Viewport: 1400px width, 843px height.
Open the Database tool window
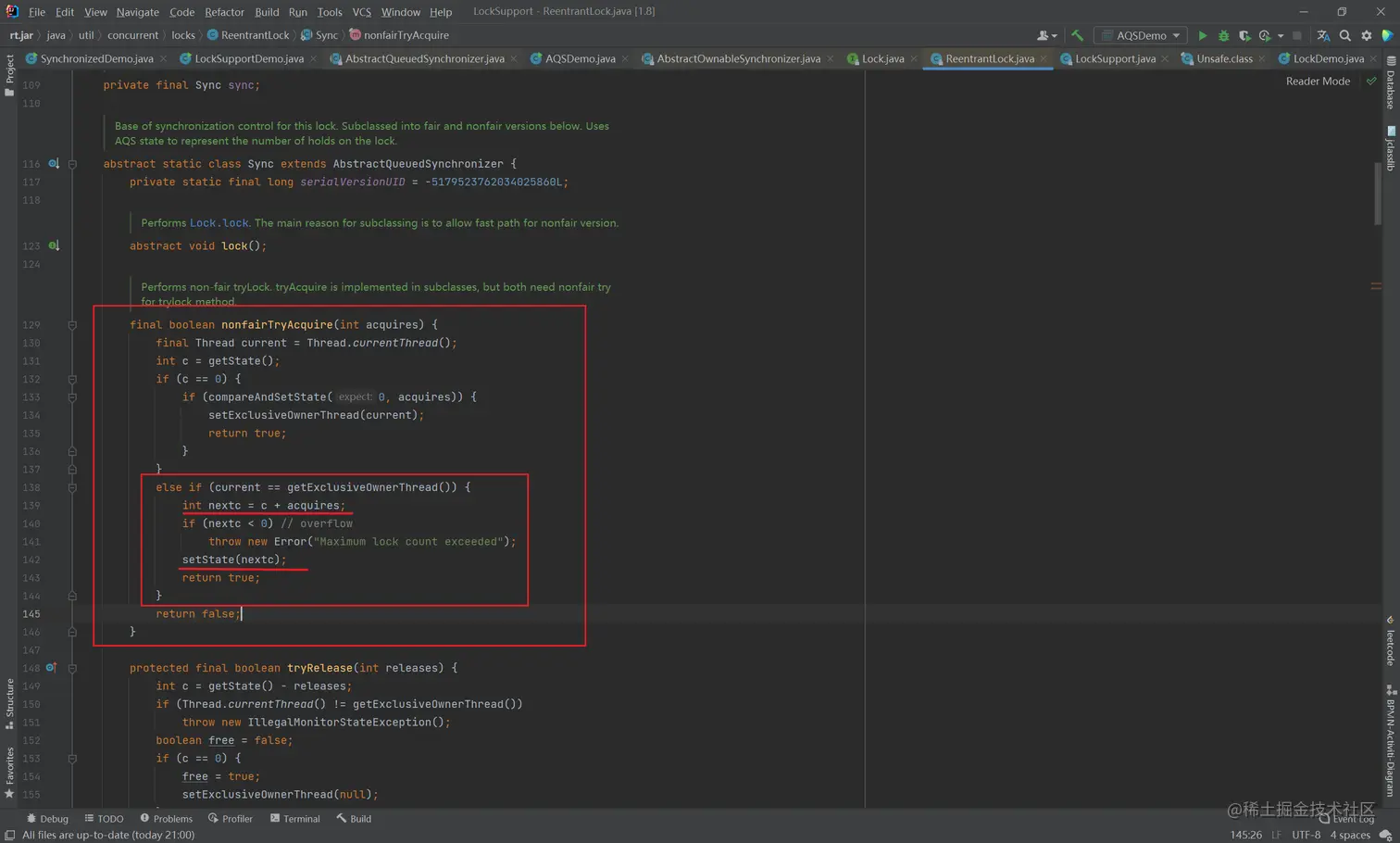pyautogui.click(x=1391, y=83)
